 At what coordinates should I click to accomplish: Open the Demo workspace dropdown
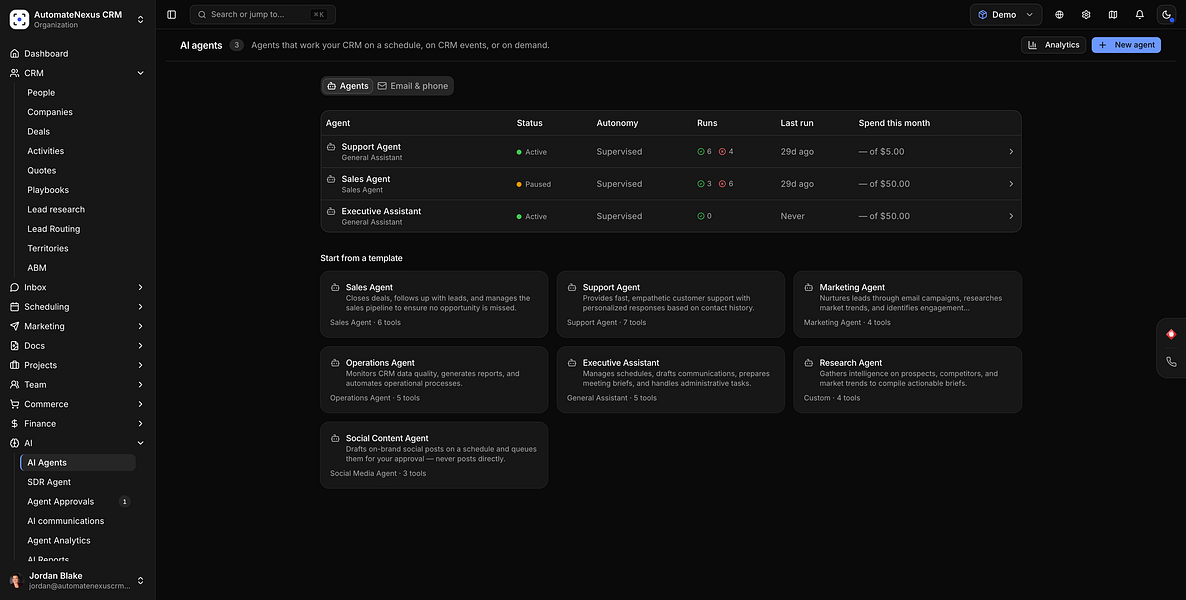[x=1006, y=14]
